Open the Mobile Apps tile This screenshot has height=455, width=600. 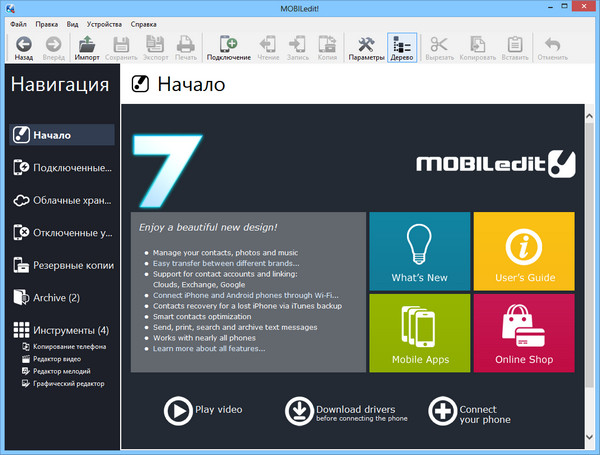point(419,331)
